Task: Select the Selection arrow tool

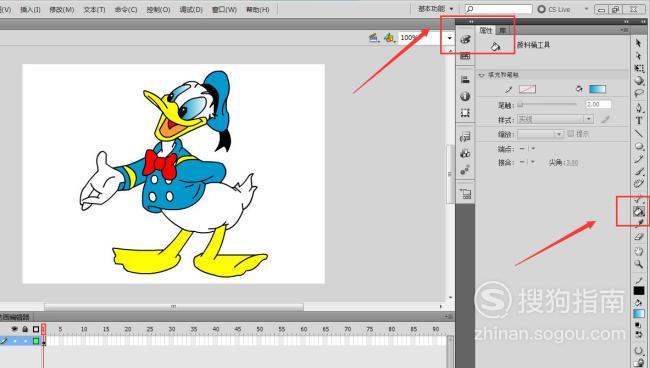Action: tap(638, 43)
